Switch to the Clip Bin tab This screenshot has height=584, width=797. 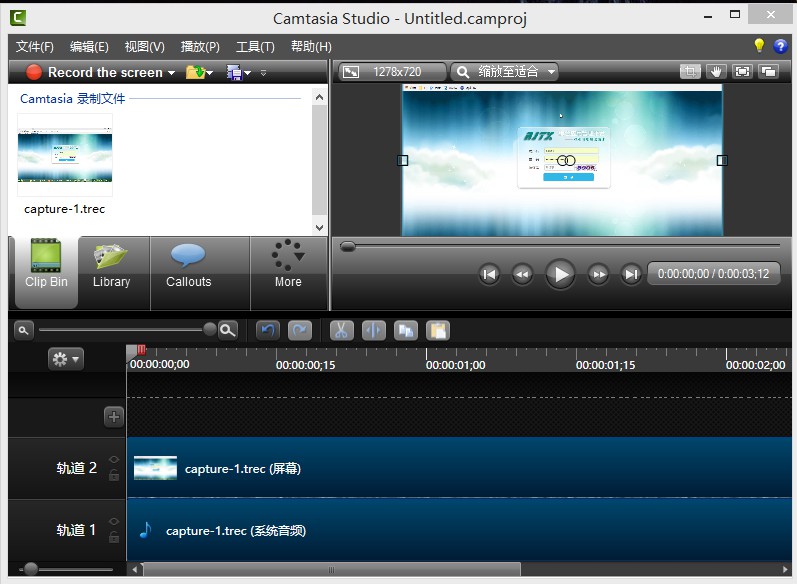pyautogui.click(x=46, y=271)
